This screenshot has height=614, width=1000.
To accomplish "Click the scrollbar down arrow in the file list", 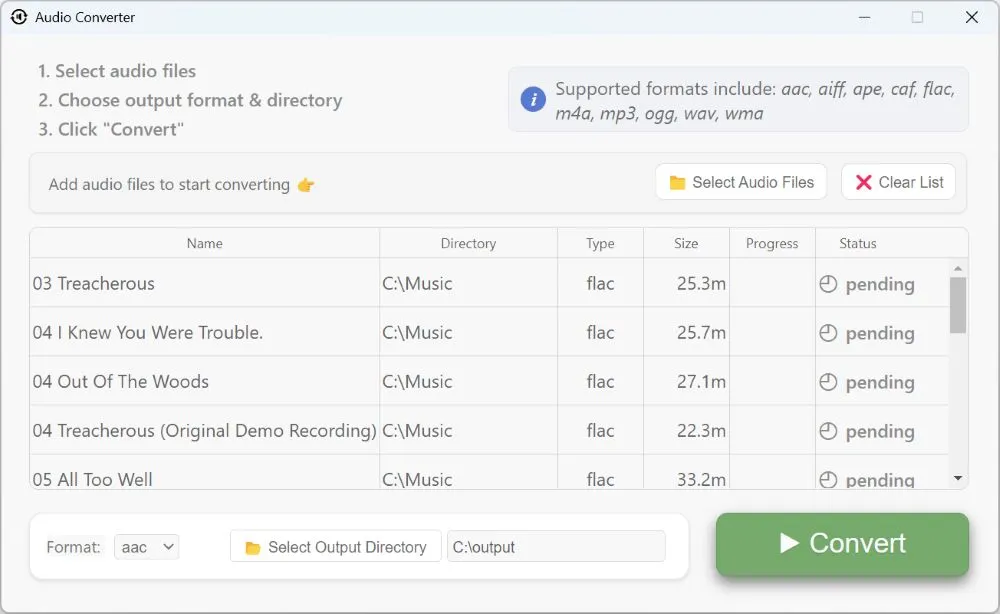I will (958, 478).
